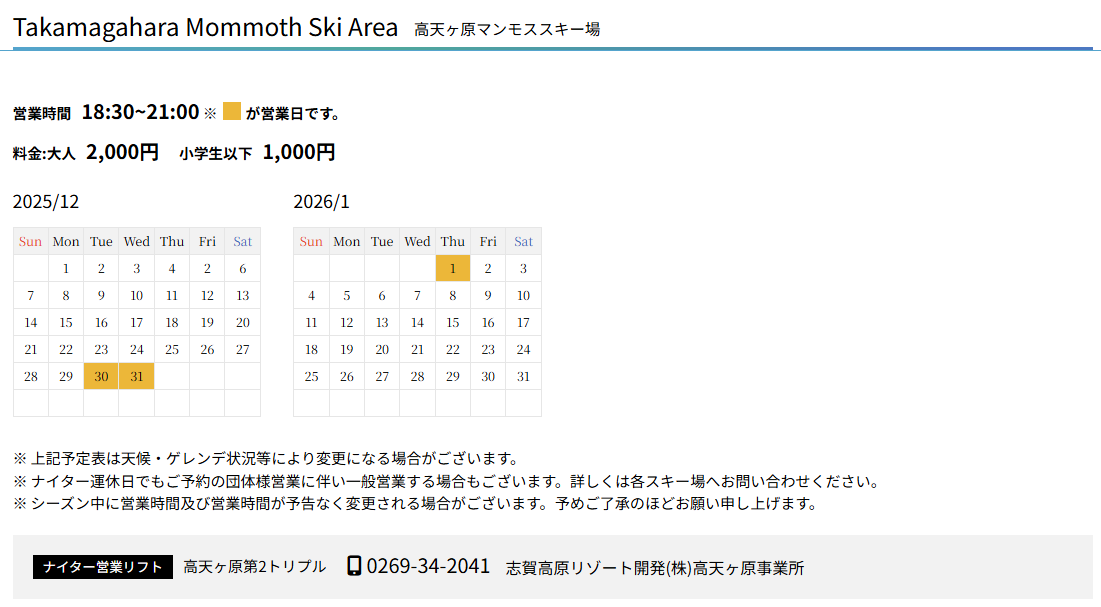Select highlighted December 30 in the 2025/12 calendar

click(101, 376)
